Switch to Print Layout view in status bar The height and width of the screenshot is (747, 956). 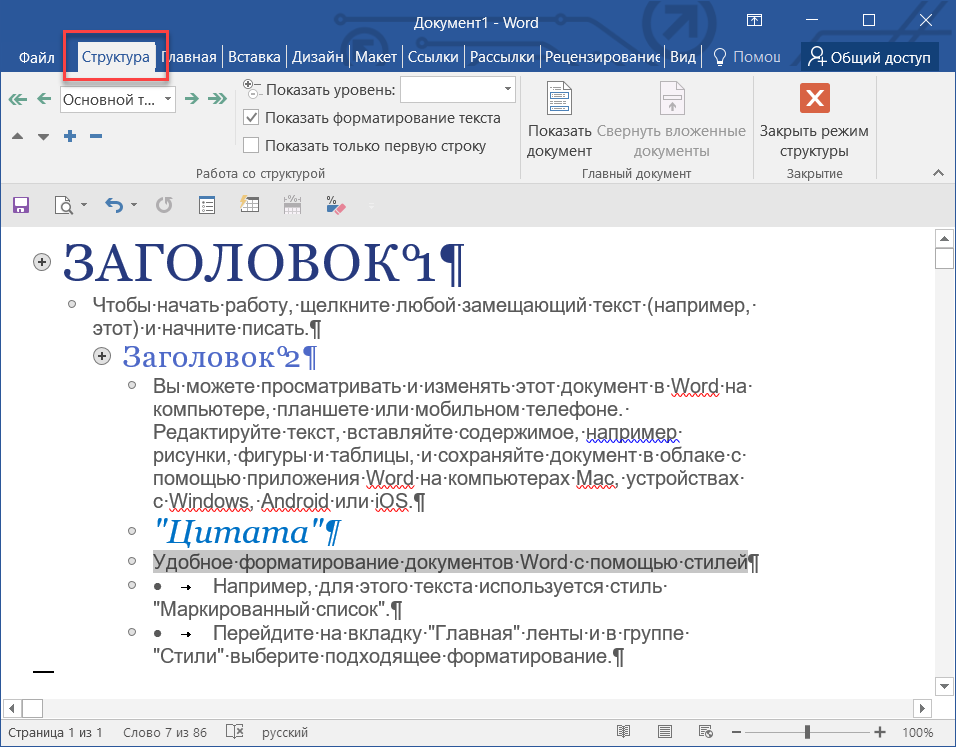[665, 731]
